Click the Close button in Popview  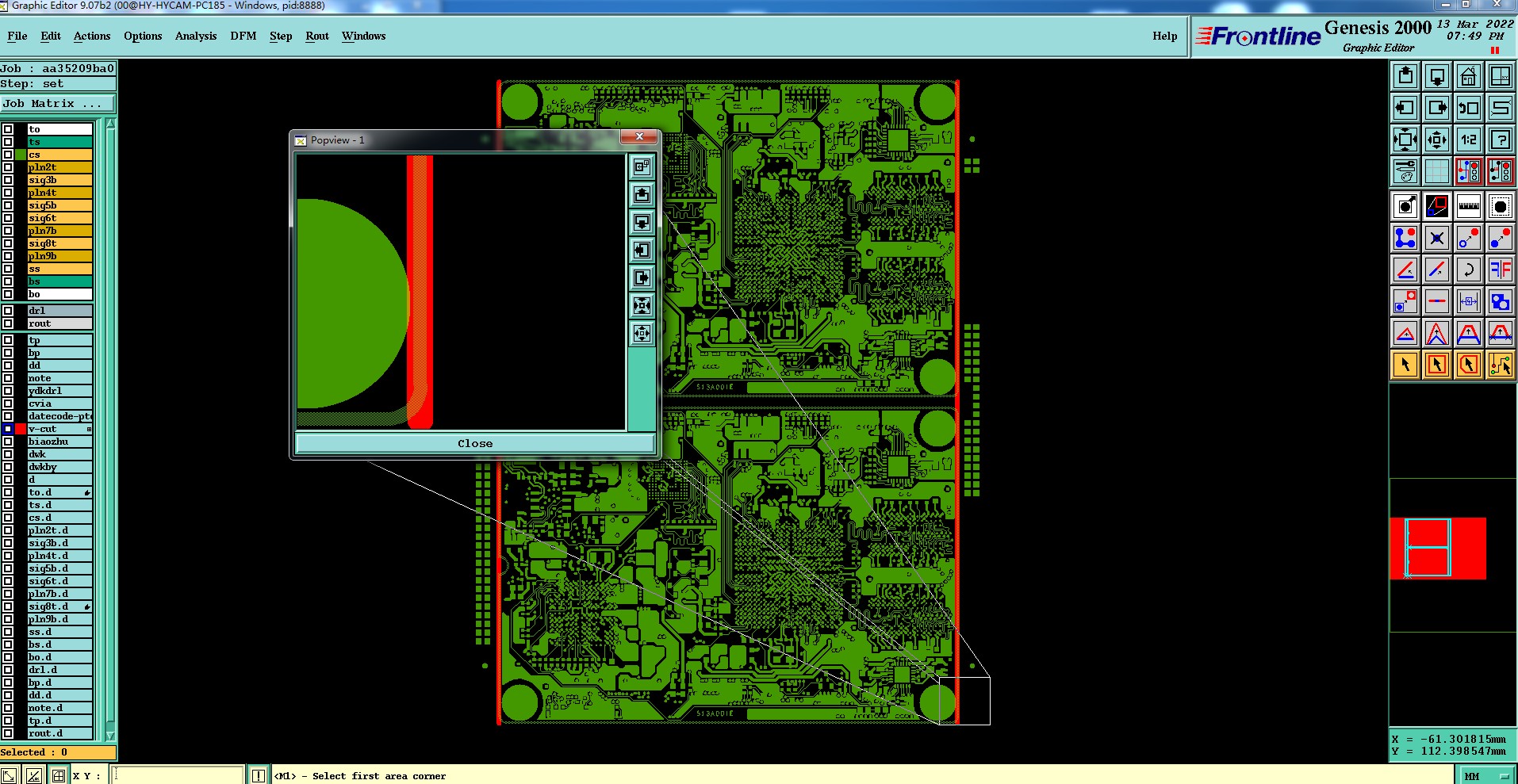pyautogui.click(x=475, y=443)
